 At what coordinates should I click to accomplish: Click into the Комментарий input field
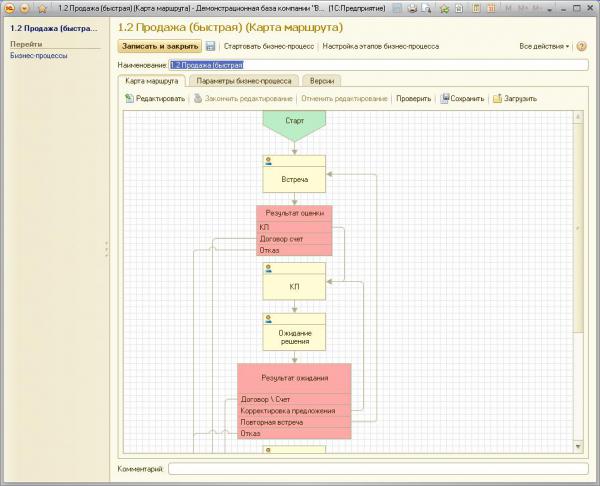378,468
